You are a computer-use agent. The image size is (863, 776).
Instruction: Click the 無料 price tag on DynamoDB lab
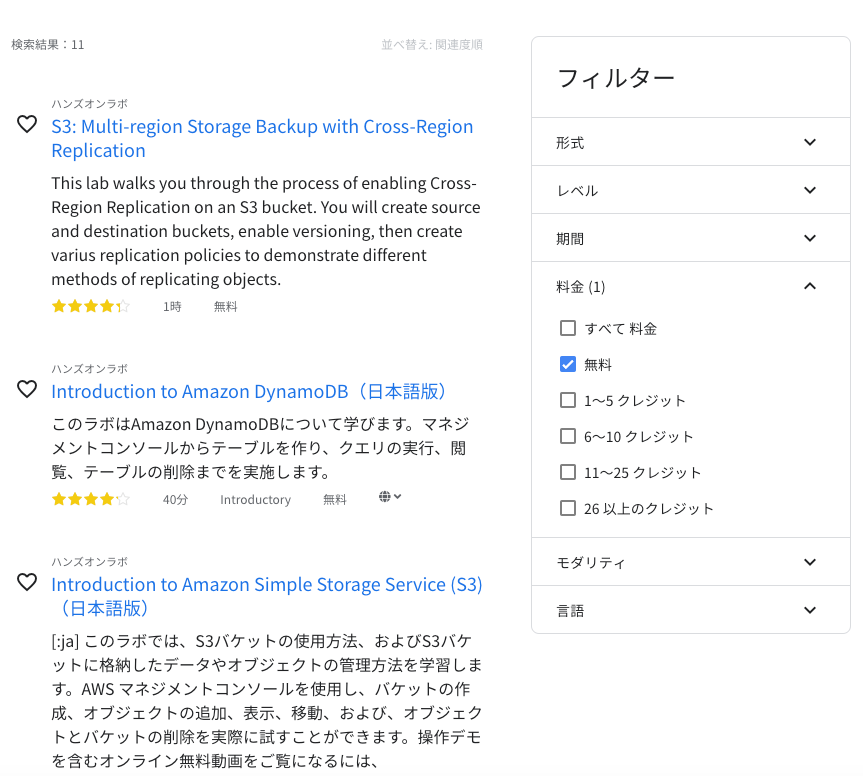click(335, 500)
